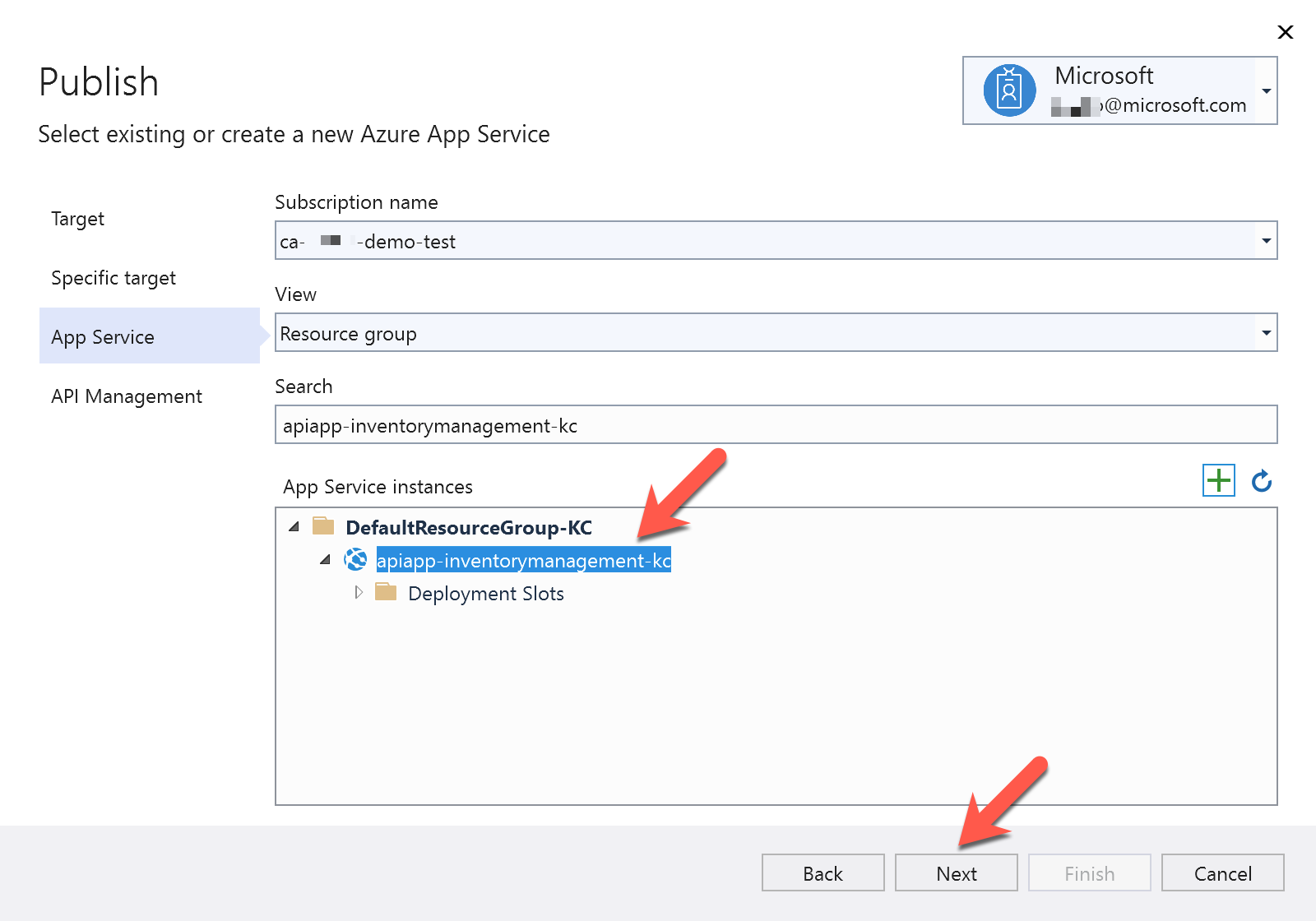Click the Deployment Slots folder icon
The image size is (1316, 921).
click(x=385, y=592)
